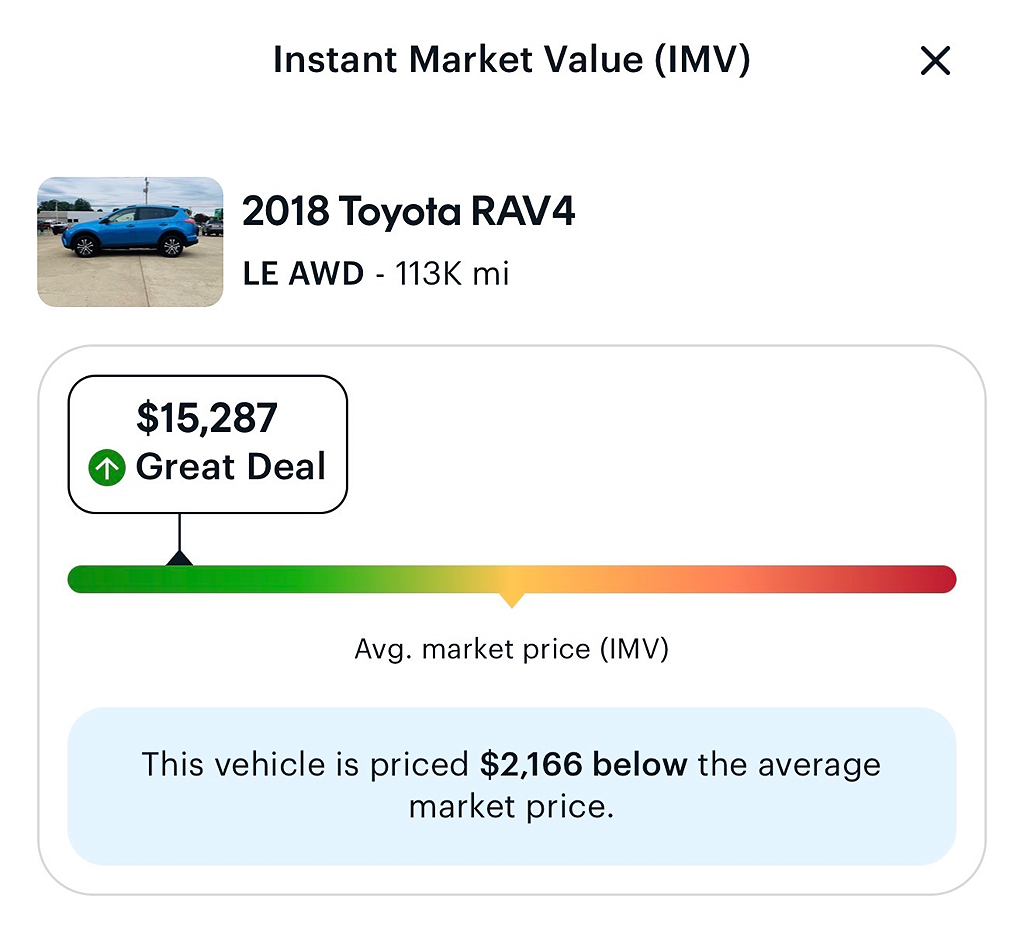Click the yellow average market price pointer
The height and width of the screenshot is (933, 1024).
coord(512,601)
